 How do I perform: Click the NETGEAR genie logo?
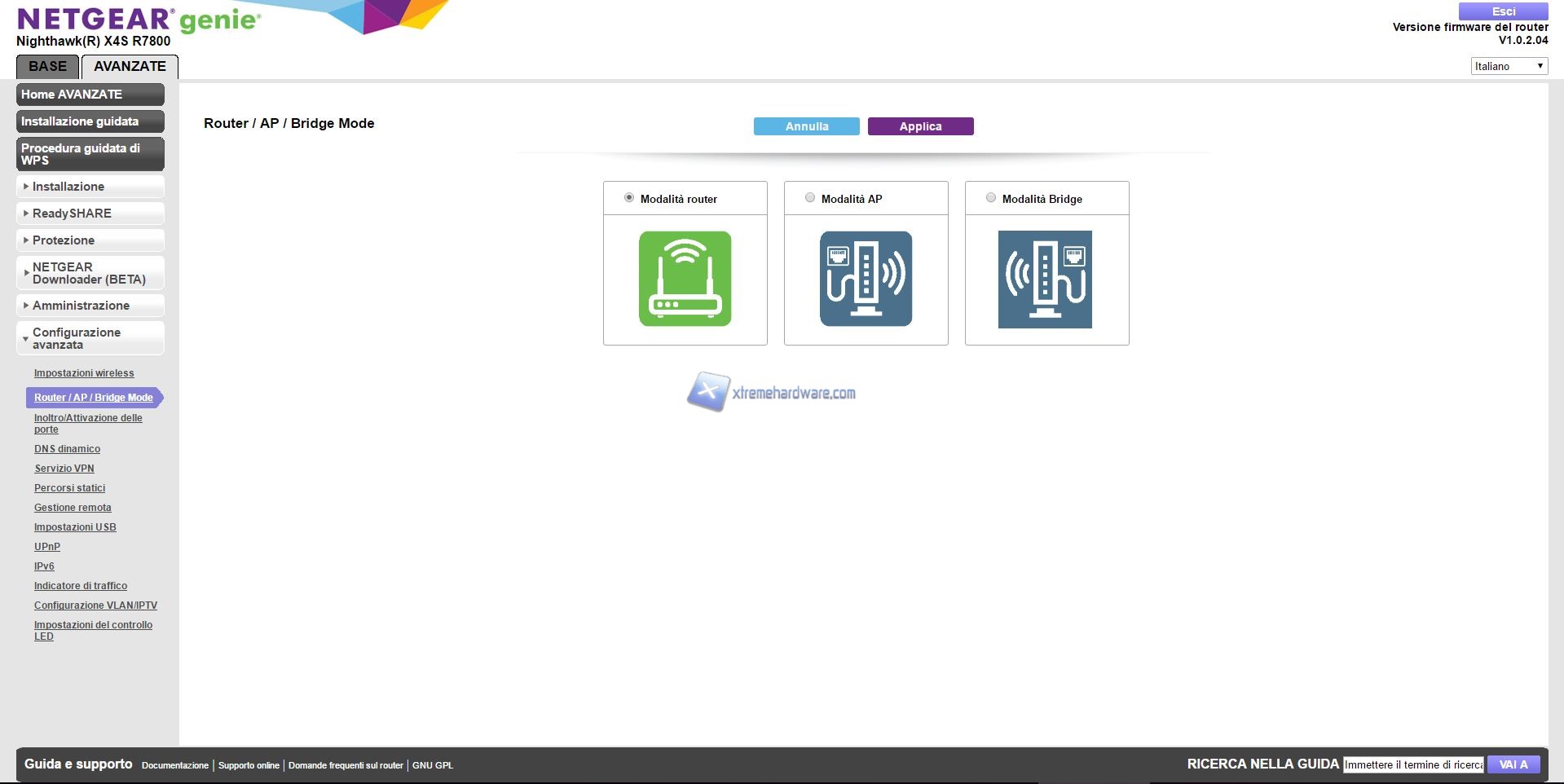click(139, 20)
